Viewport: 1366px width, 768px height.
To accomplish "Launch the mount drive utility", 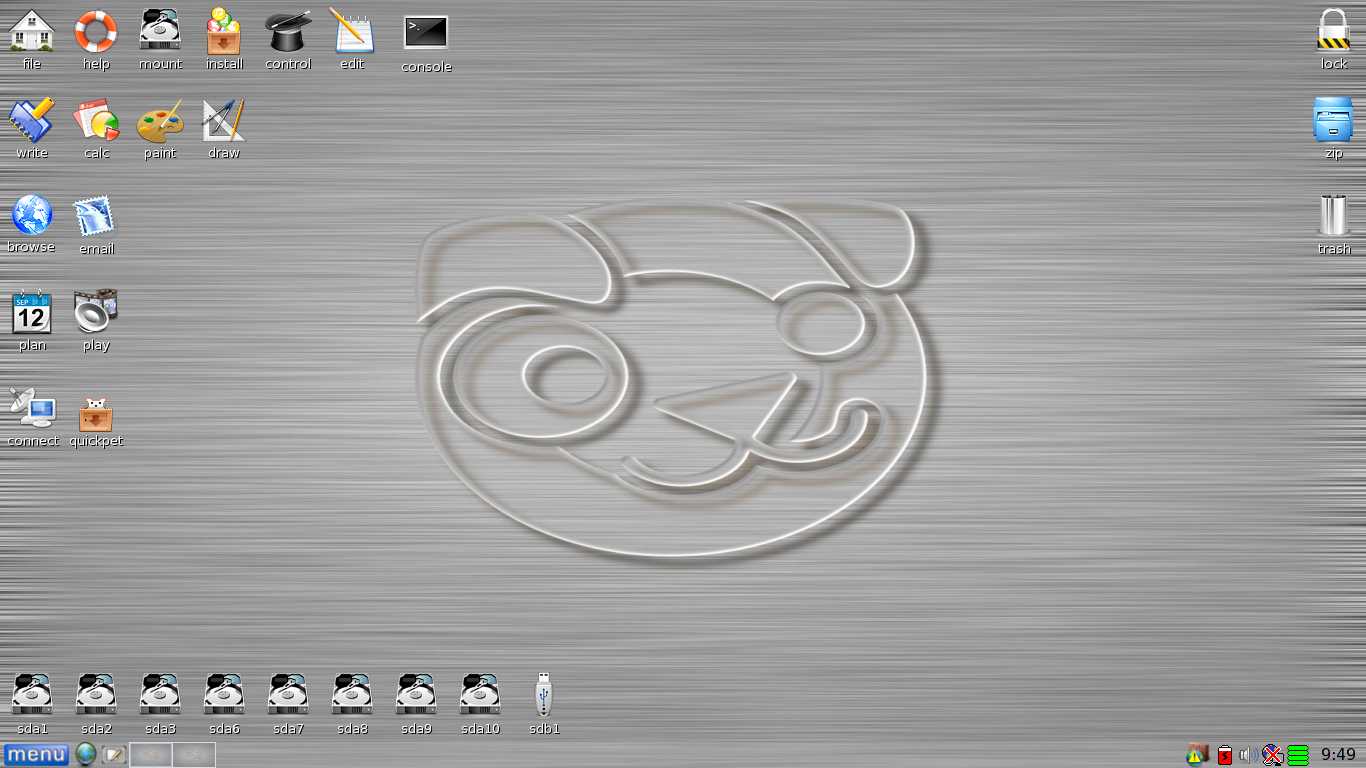I will (x=160, y=31).
